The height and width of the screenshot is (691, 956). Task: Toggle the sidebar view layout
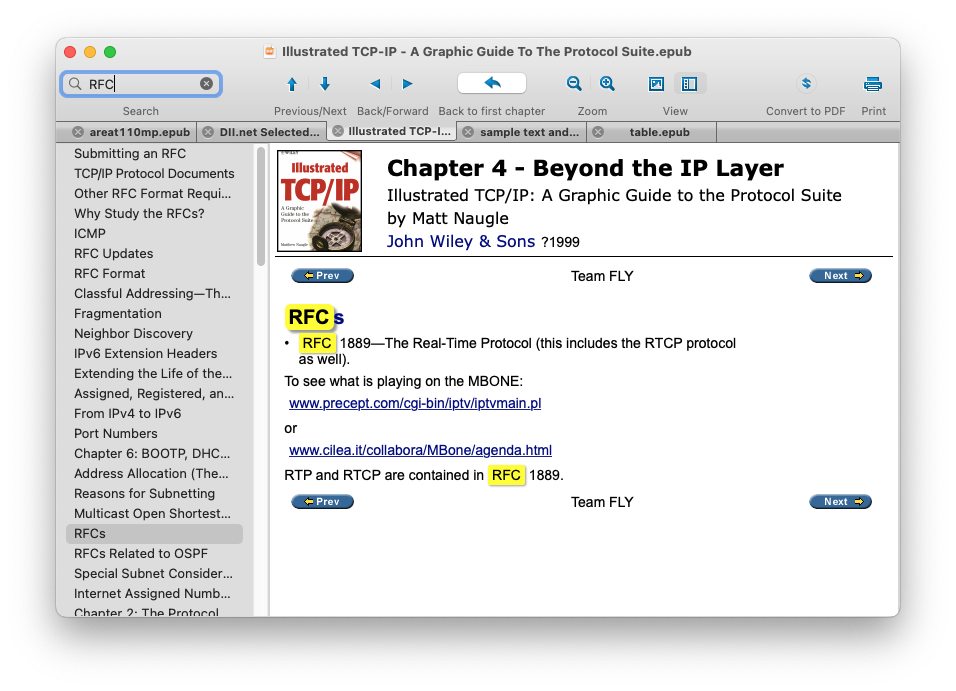click(689, 84)
